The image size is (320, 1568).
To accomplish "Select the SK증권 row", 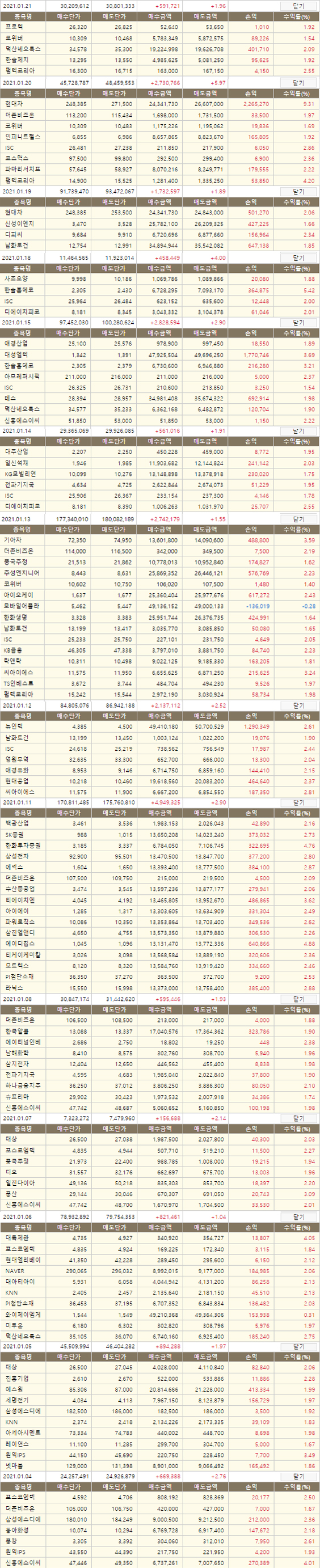I will pos(159,835).
